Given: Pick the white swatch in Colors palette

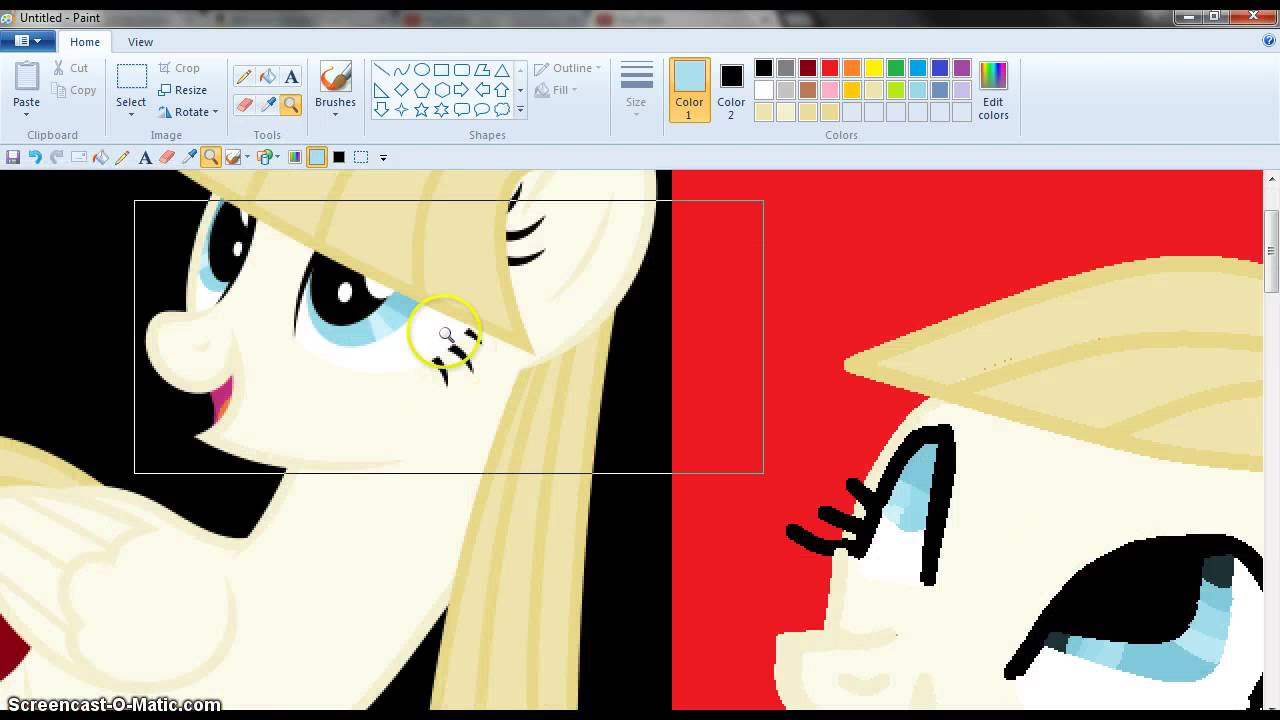Looking at the screenshot, I should click(764, 90).
